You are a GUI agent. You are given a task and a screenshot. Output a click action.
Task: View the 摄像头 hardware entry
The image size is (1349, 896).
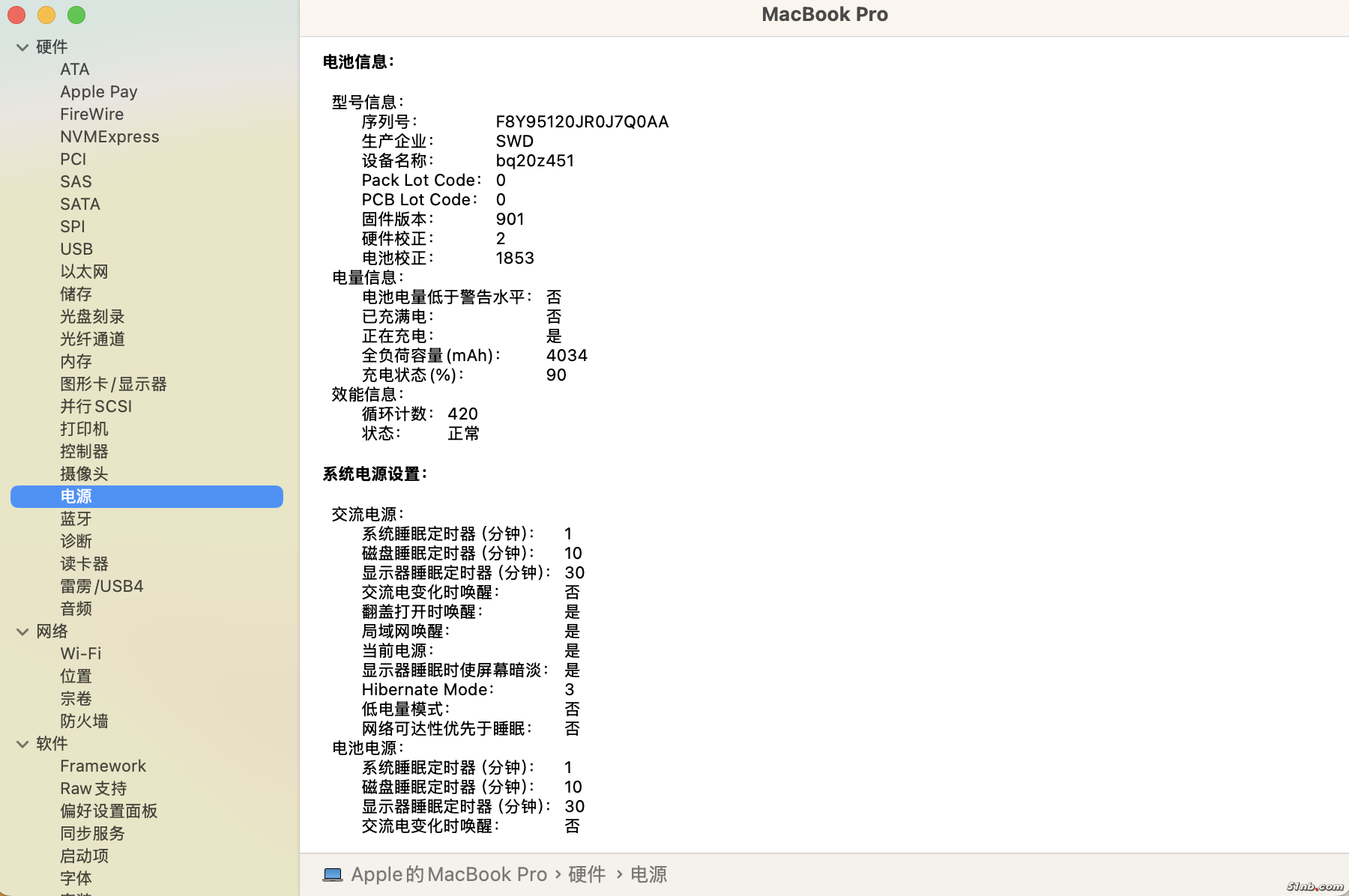click(84, 473)
